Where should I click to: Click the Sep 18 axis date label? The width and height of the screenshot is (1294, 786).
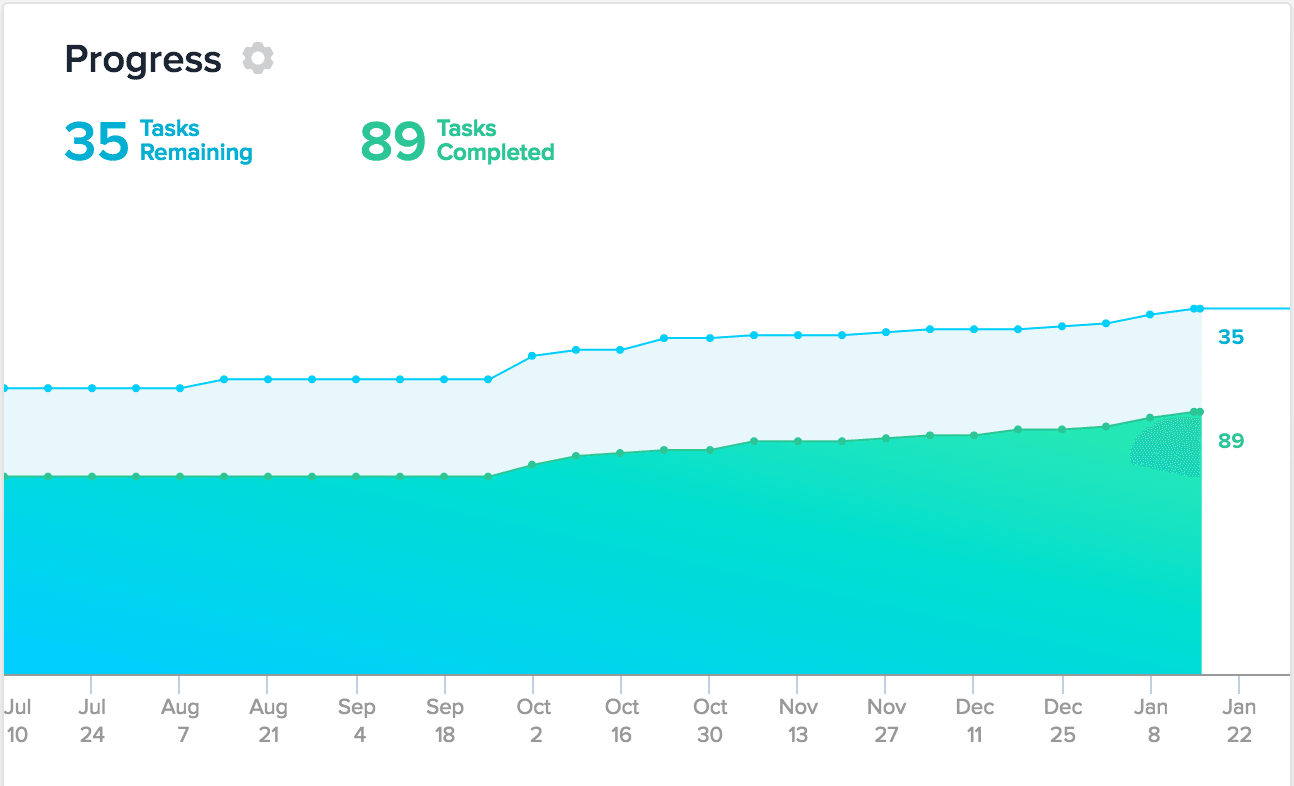click(445, 721)
